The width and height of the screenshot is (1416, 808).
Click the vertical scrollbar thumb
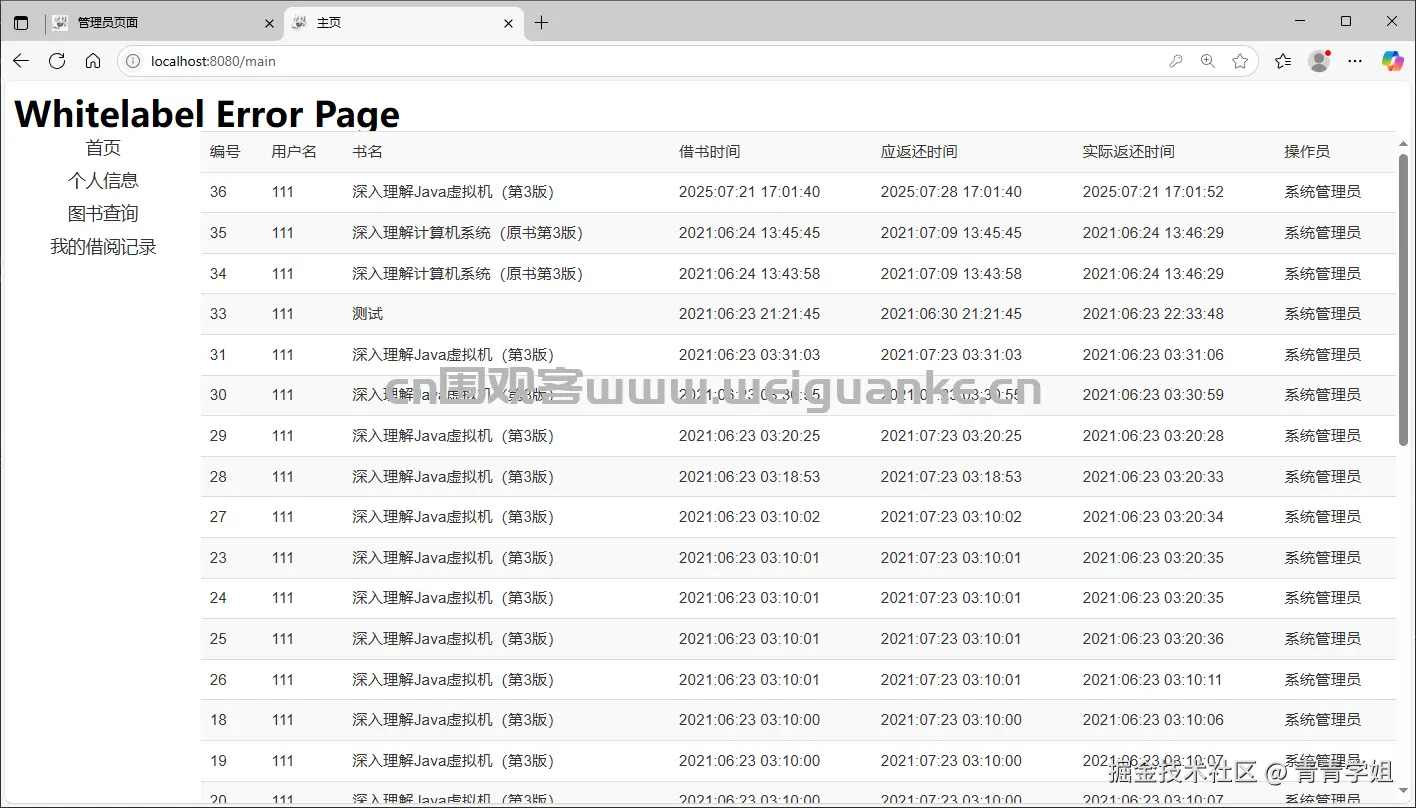1403,298
